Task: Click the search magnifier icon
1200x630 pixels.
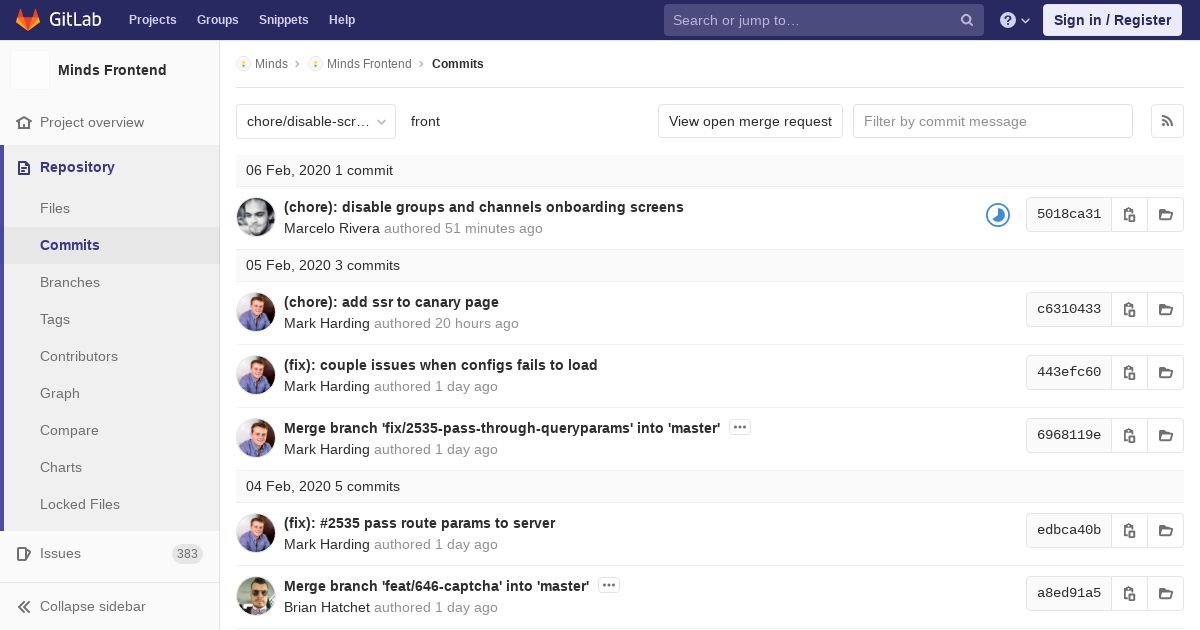Action: (x=966, y=20)
